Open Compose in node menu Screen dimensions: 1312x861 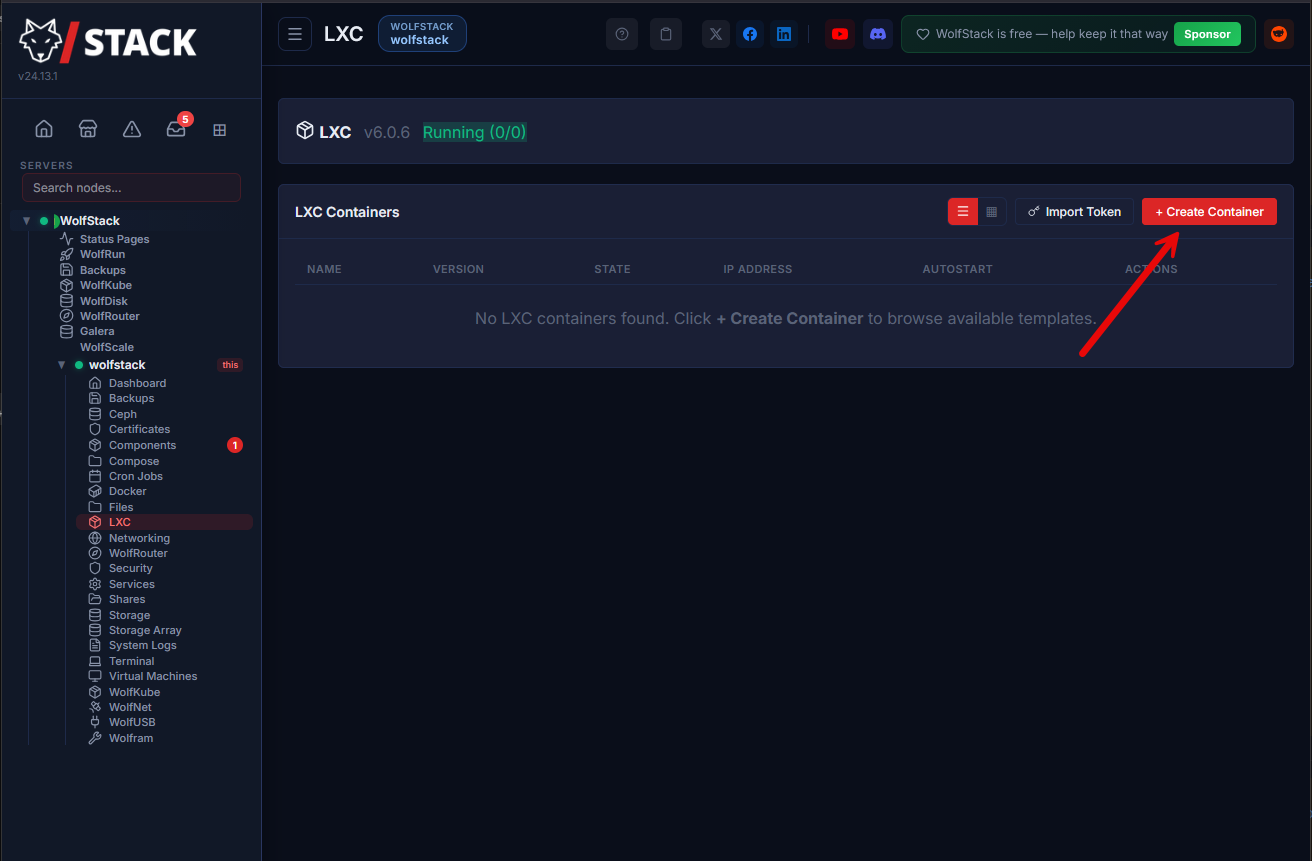133,461
